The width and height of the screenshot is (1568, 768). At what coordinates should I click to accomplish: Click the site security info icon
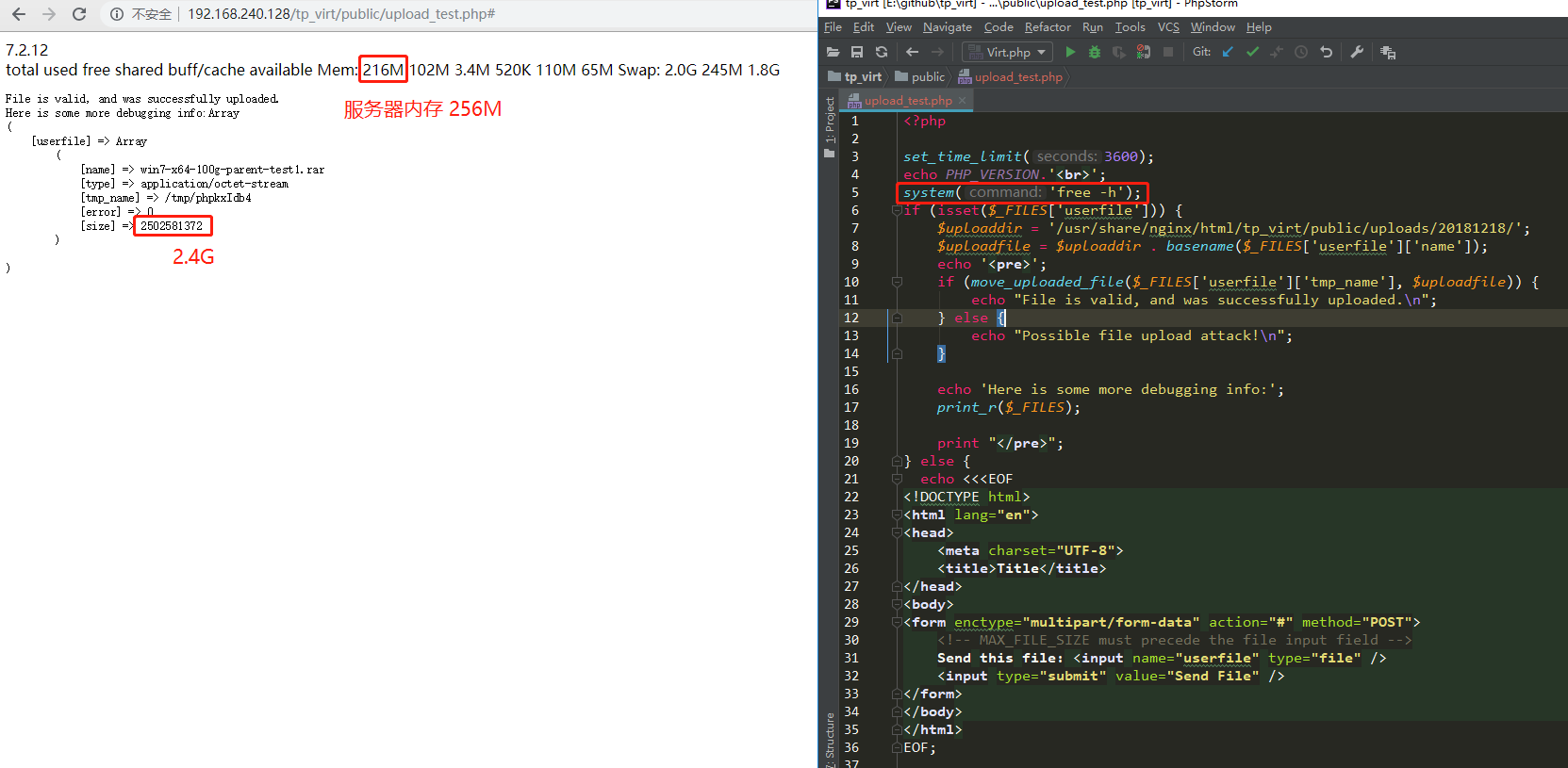(x=117, y=14)
